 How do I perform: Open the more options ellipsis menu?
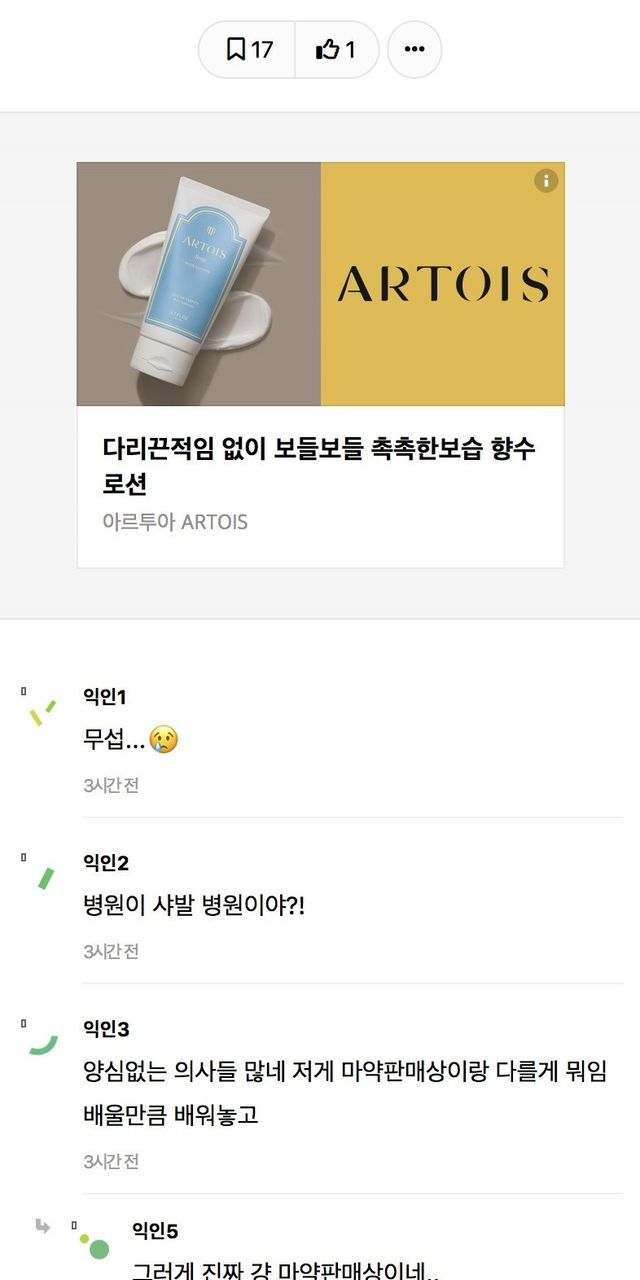(414, 49)
